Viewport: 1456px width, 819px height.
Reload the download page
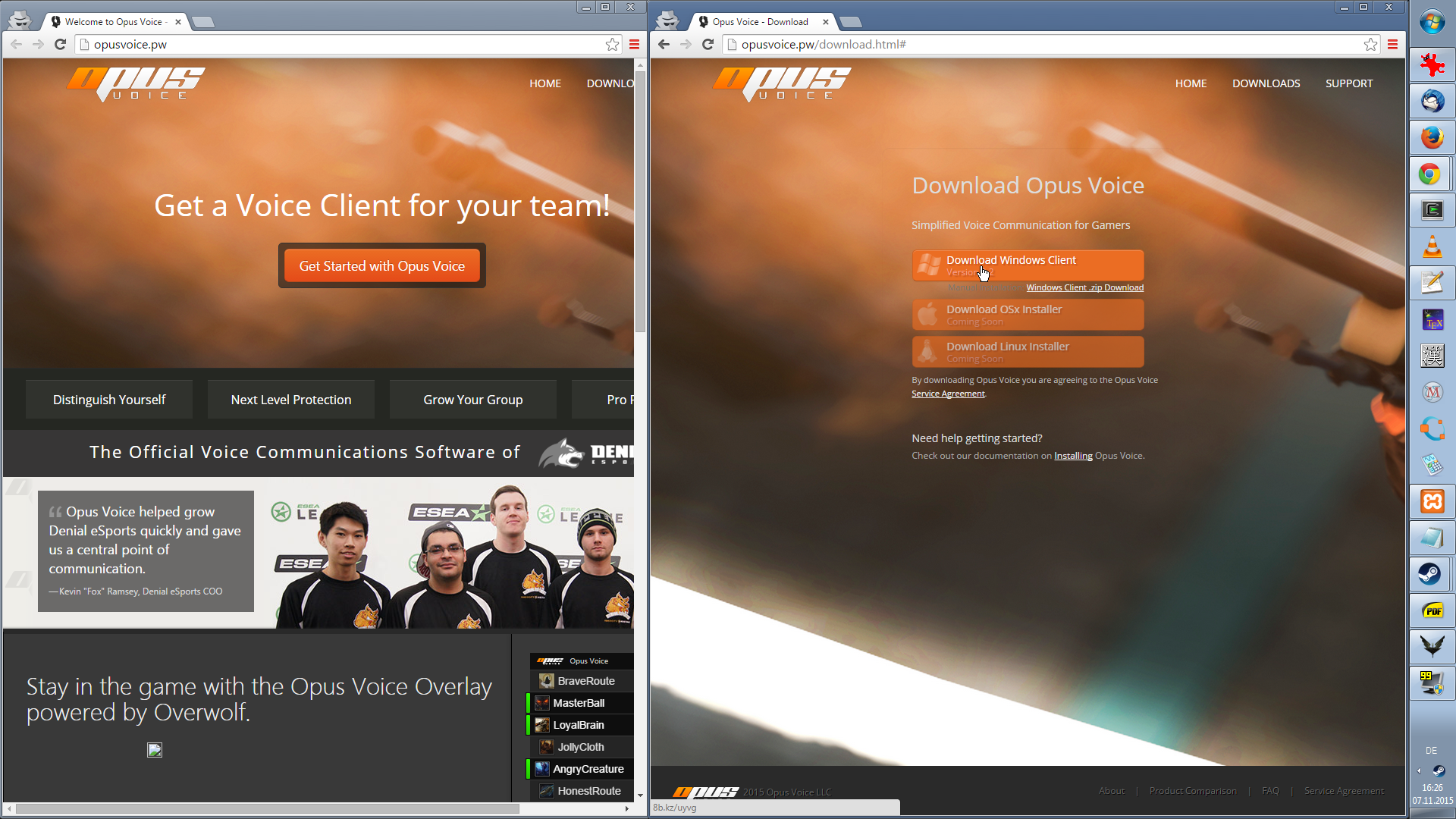[x=708, y=45]
